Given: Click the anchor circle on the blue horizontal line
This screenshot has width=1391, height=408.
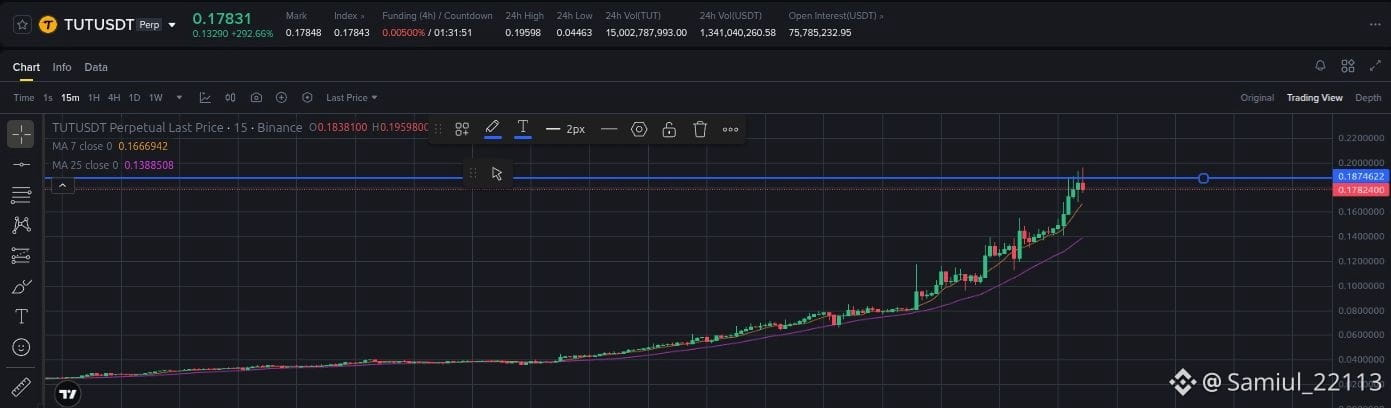Looking at the screenshot, I should [1203, 178].
